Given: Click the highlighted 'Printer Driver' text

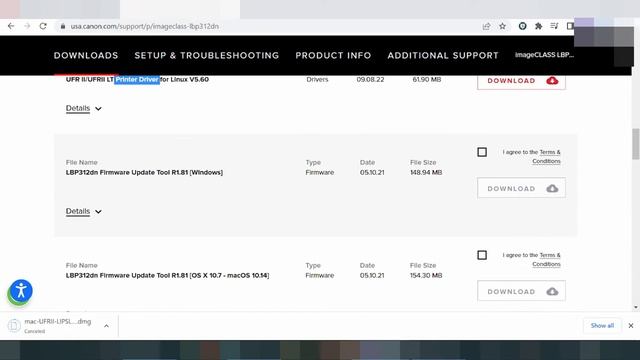Looking at the screenshot, I should [137, 80].
